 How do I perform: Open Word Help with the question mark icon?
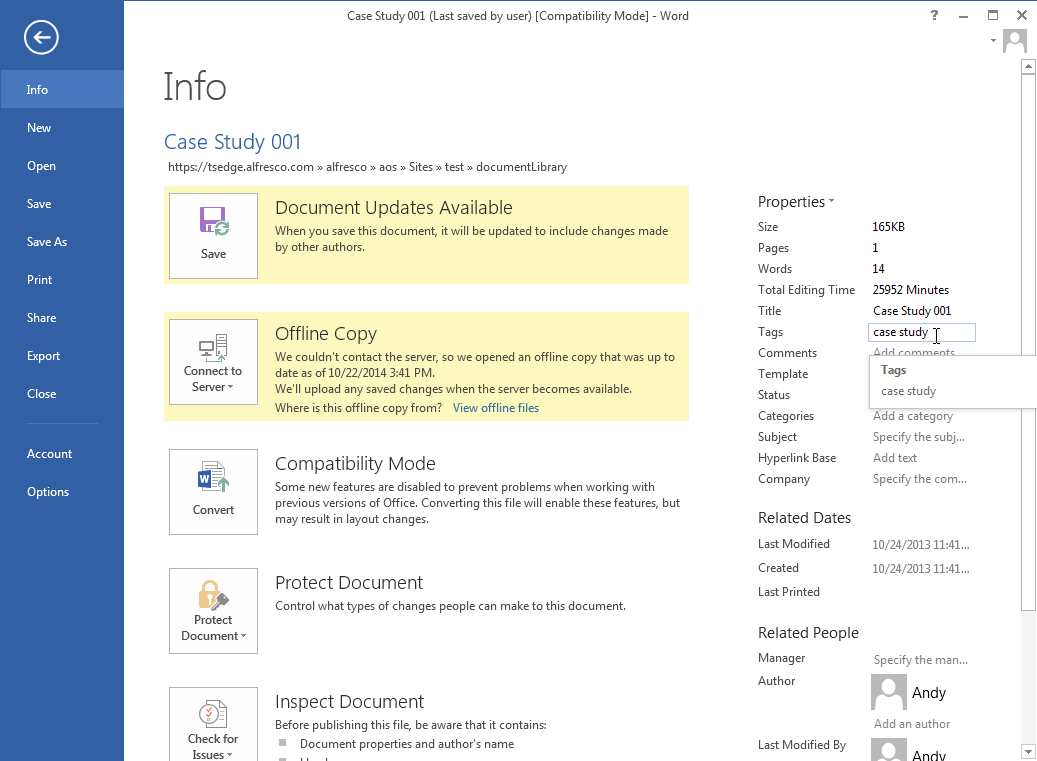point(933,15)
